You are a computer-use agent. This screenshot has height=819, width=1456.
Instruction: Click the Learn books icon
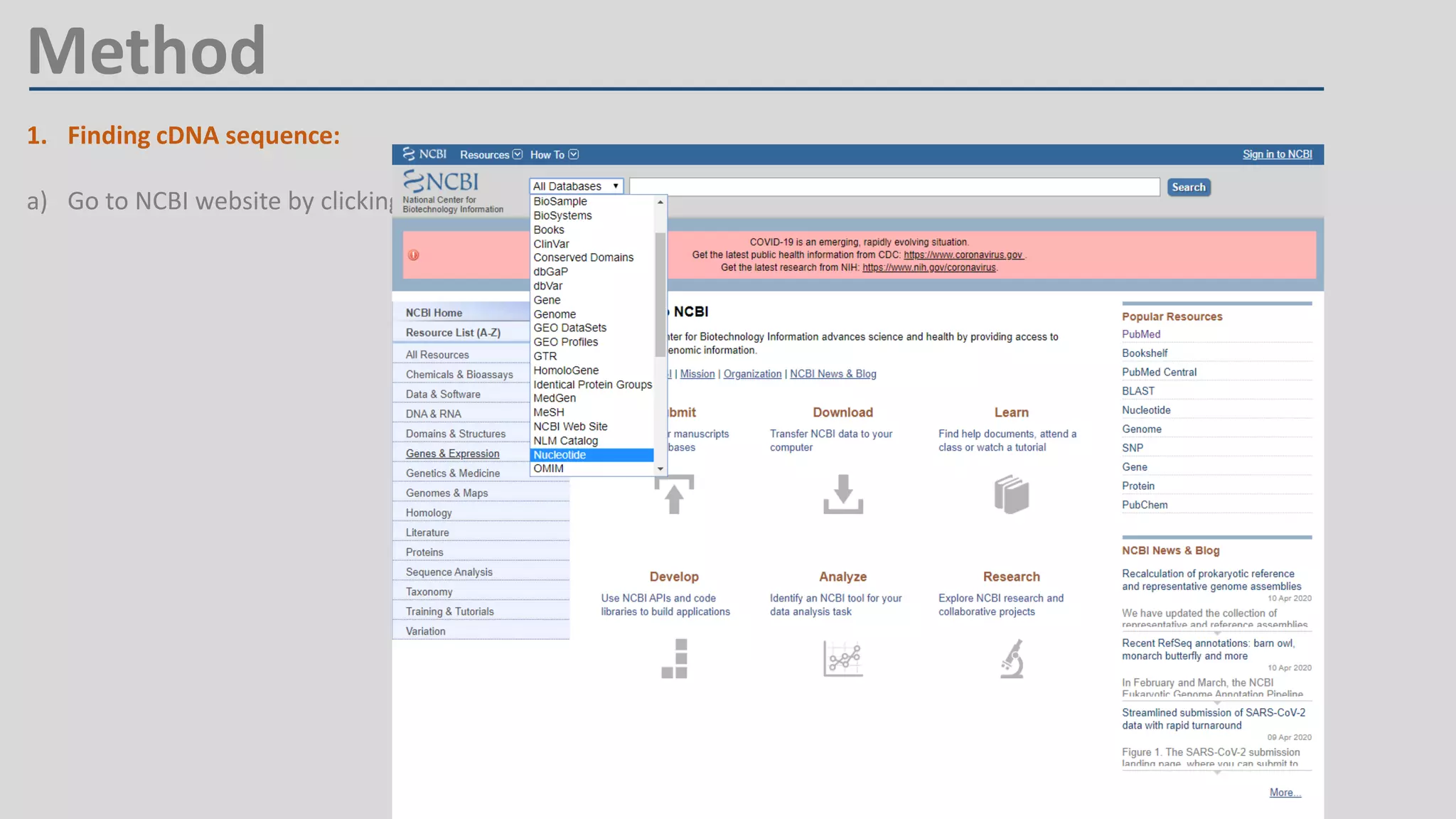pyautogui.click(x=1012, y=494)
